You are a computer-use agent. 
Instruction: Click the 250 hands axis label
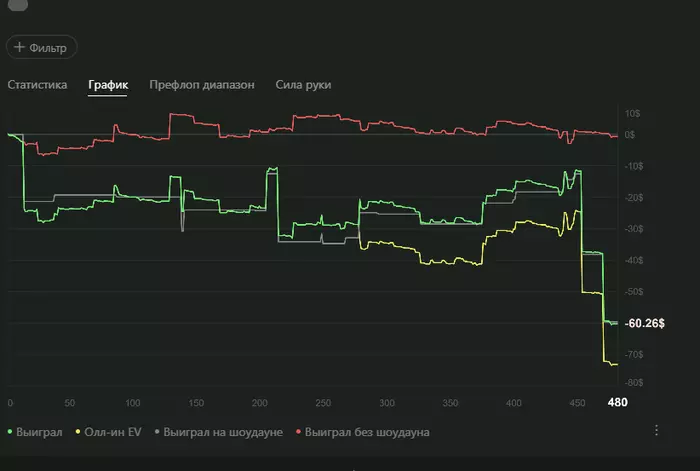pos(323,403)
